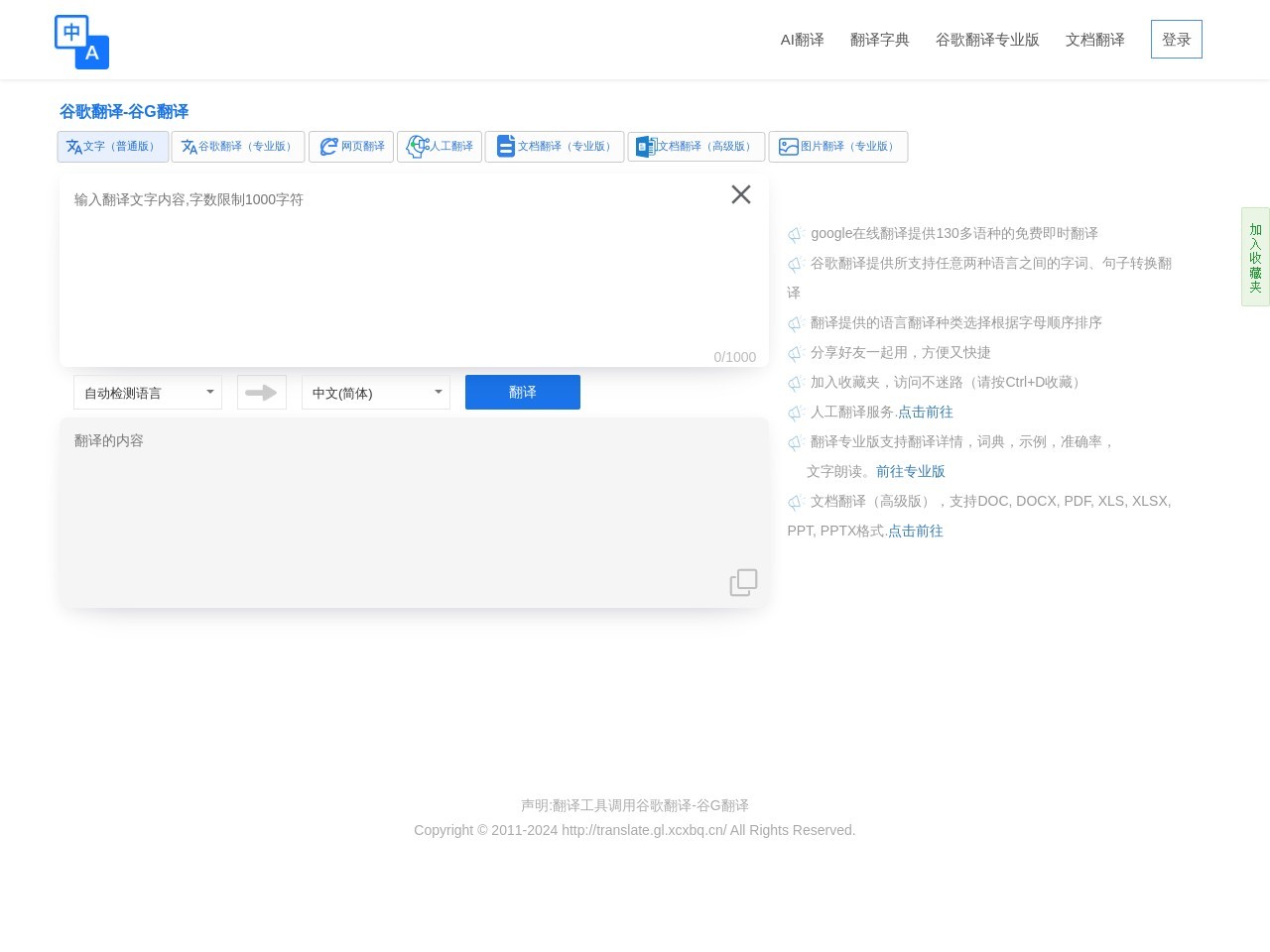Open the 自动检测语言 dropdown
Viewport: 1270px width, 952px height.
147,392
